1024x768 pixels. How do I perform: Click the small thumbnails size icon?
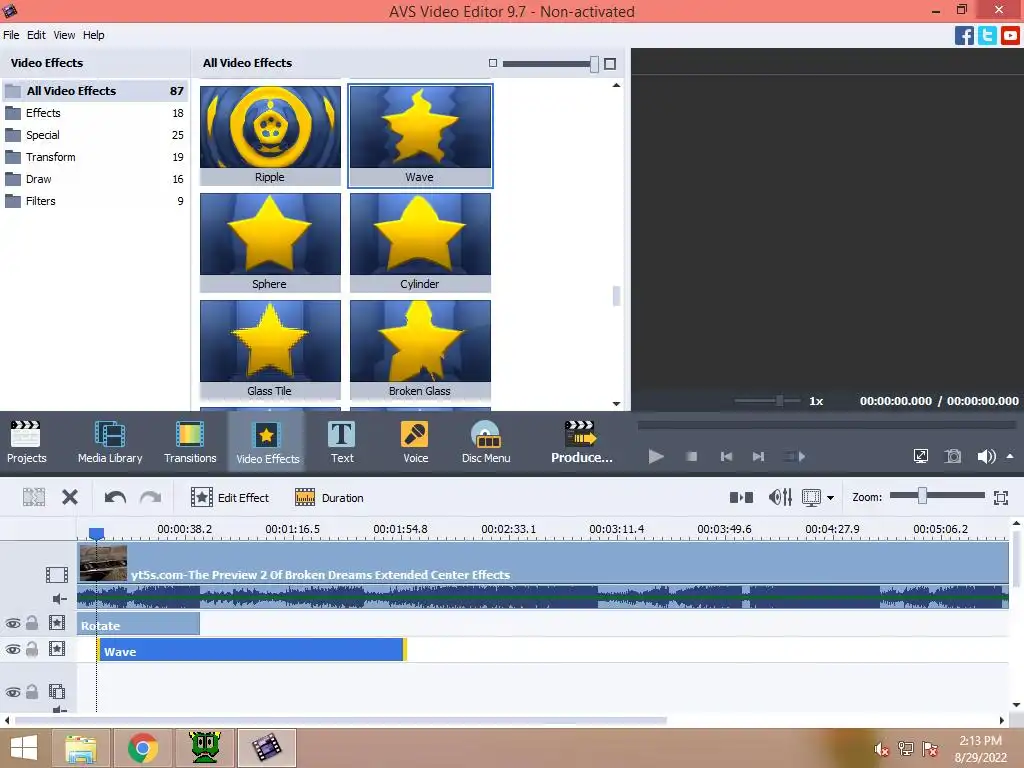point(493,63)
